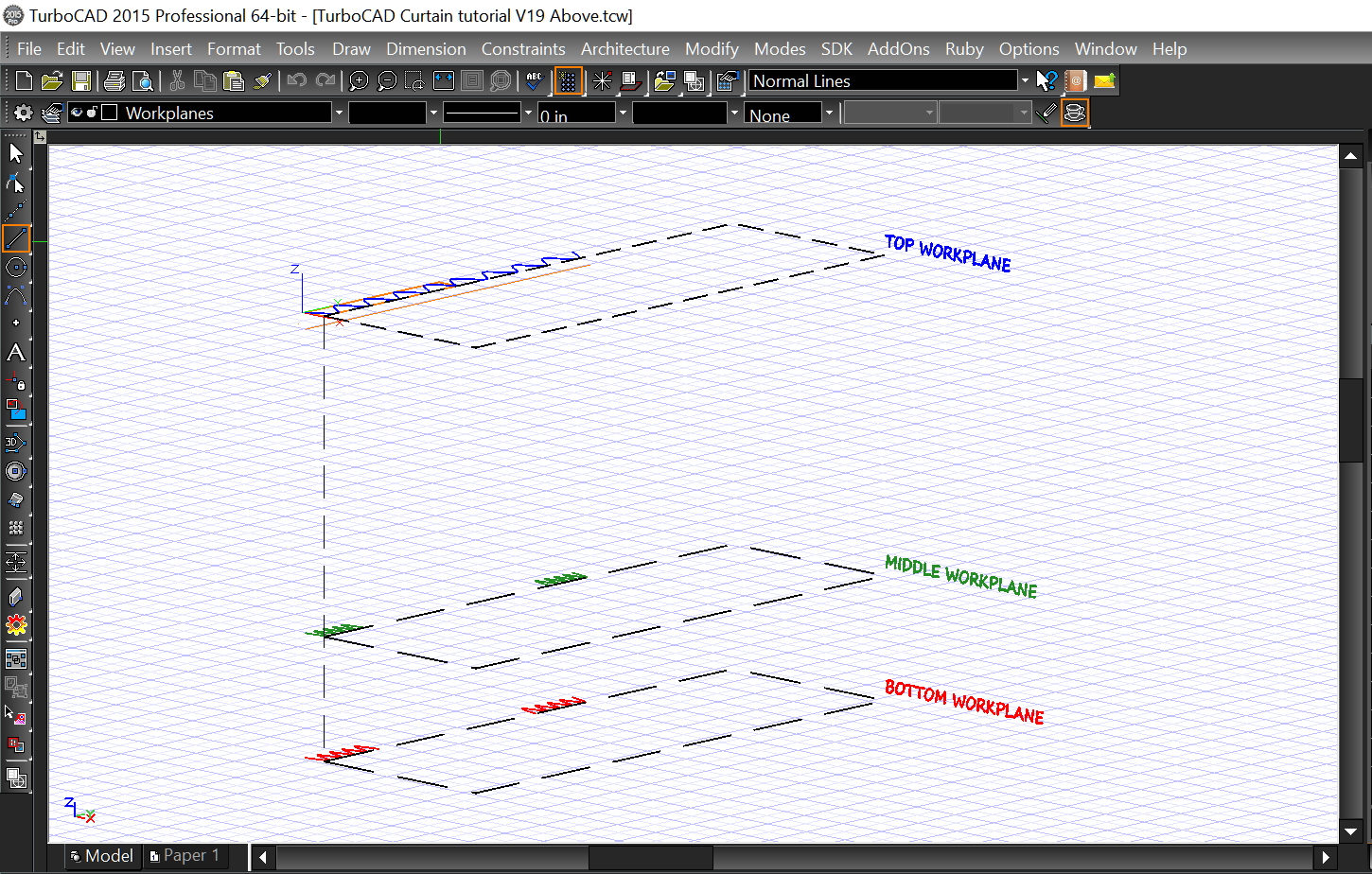Toggle layer lock icon for Workplanes
Viewport: 1372px width, 874px height.
point(92,113)
